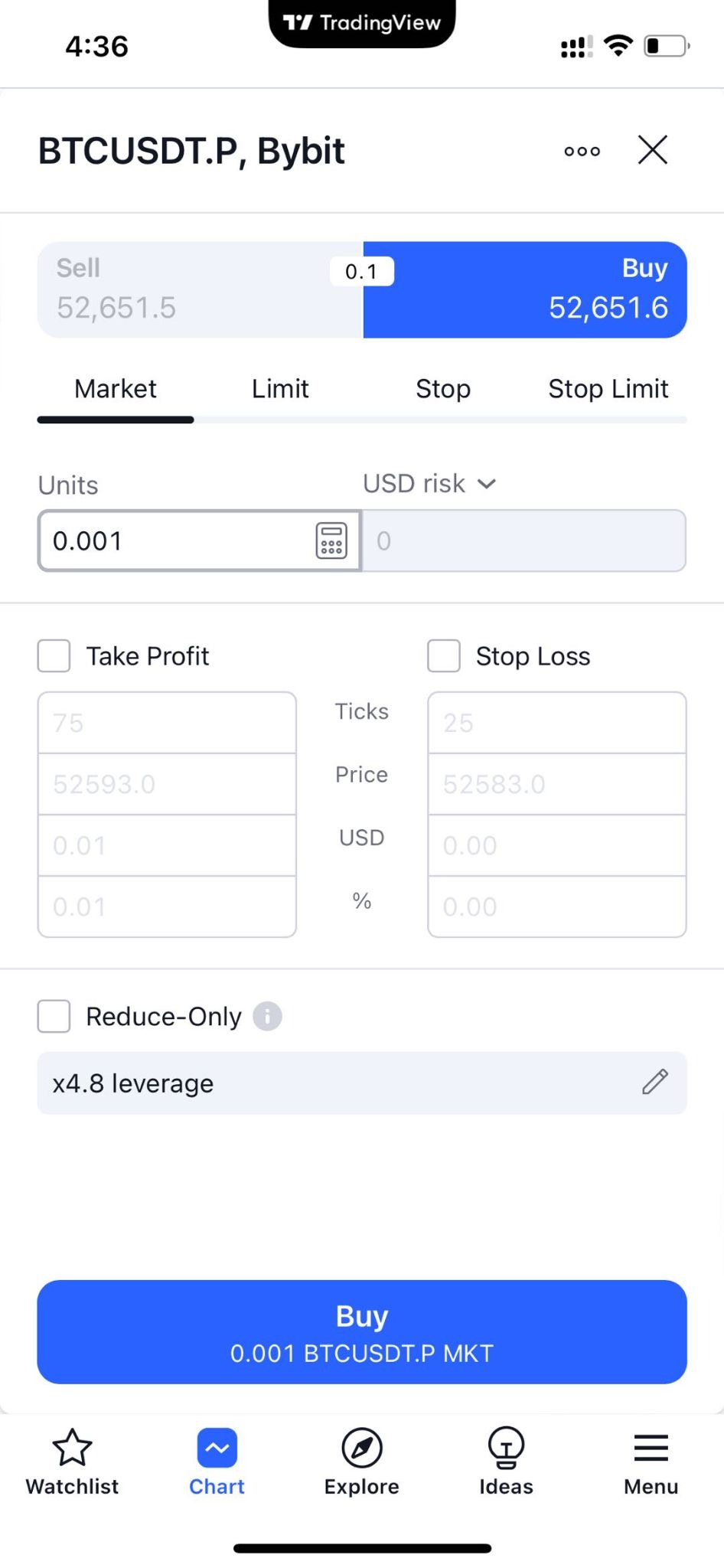724x1568 pixels.
Task: Enable the Stop Loss checkbox
Action: tap(444, 656)
